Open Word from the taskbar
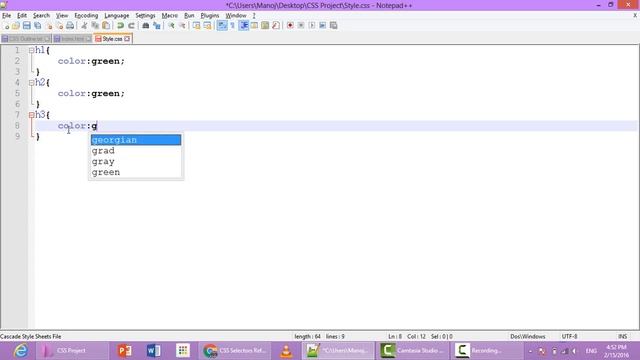 (153, 351)
